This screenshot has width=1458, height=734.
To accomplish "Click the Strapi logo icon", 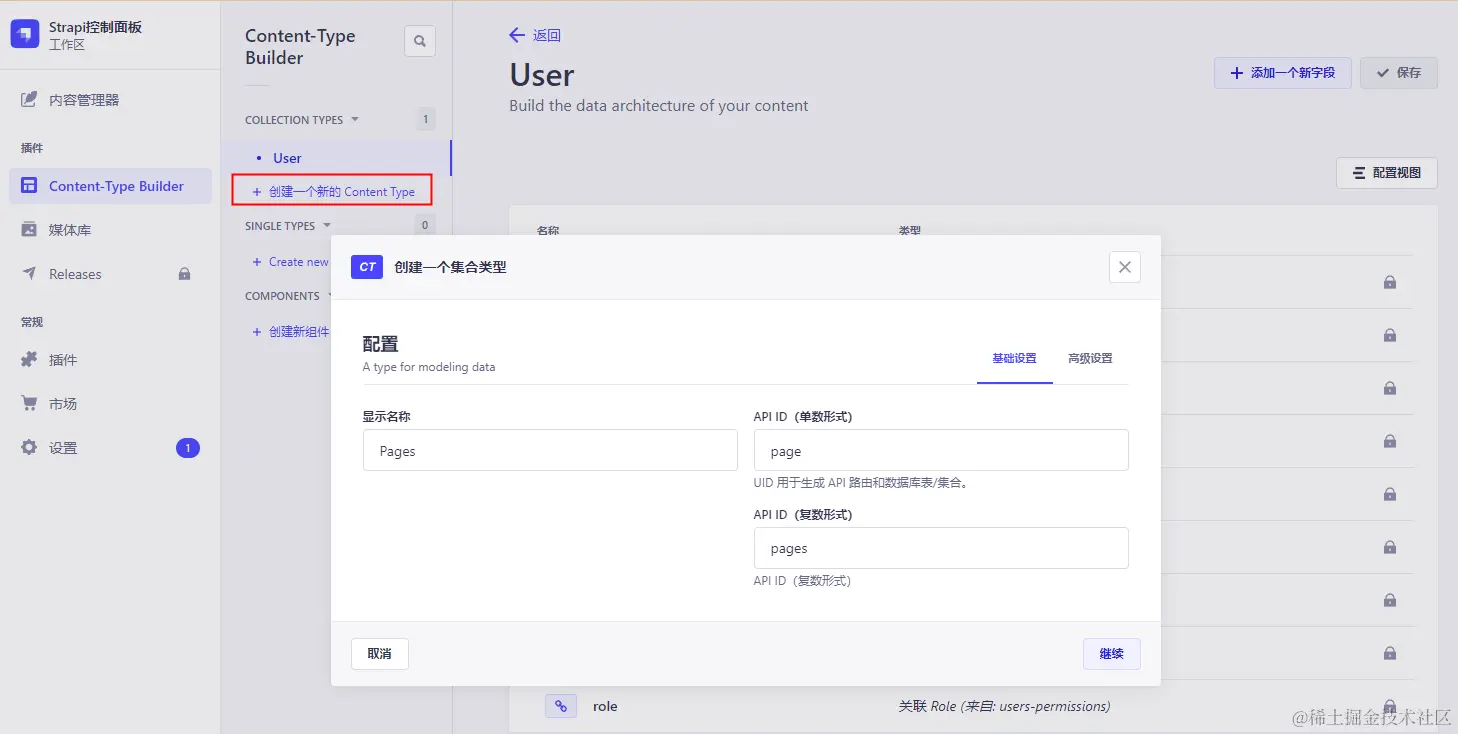I will pyautogui.click(x=25, y=35).
